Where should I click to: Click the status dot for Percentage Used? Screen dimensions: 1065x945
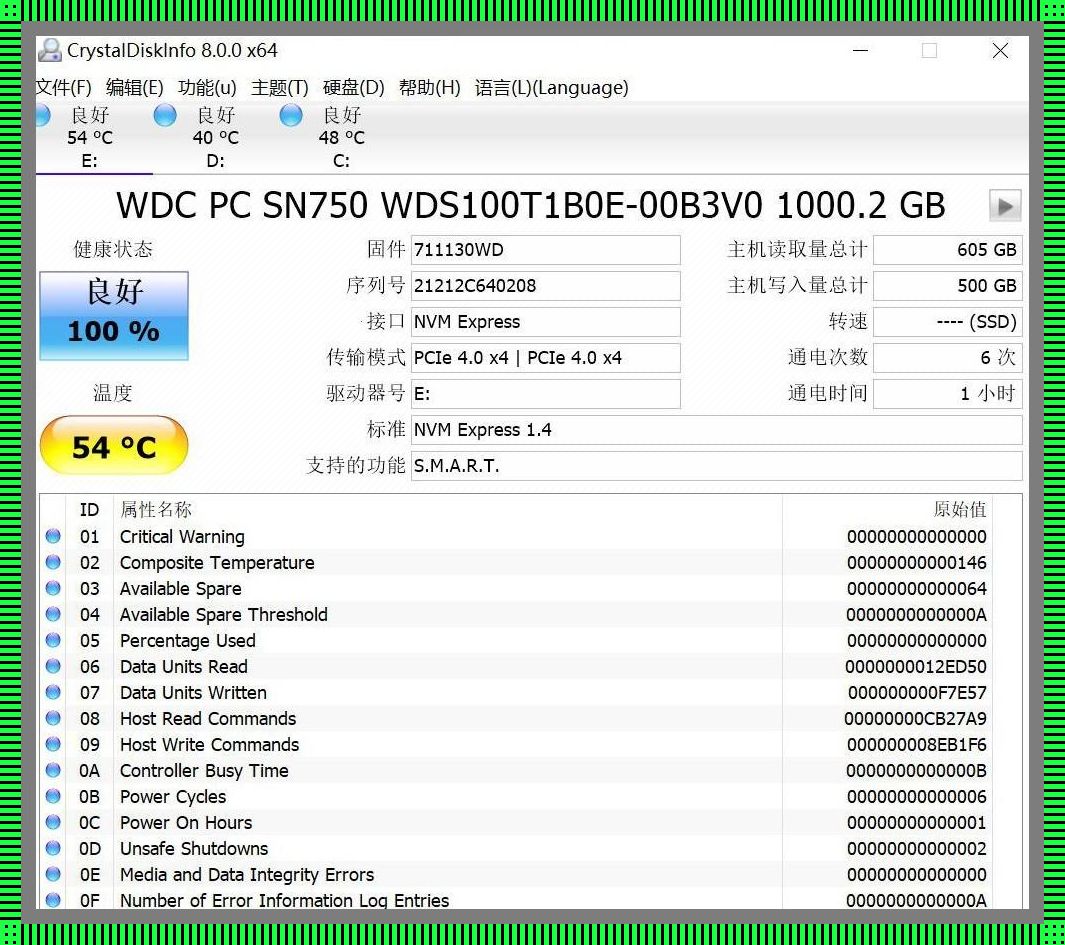pyautogui.click(x=53, y=640)
